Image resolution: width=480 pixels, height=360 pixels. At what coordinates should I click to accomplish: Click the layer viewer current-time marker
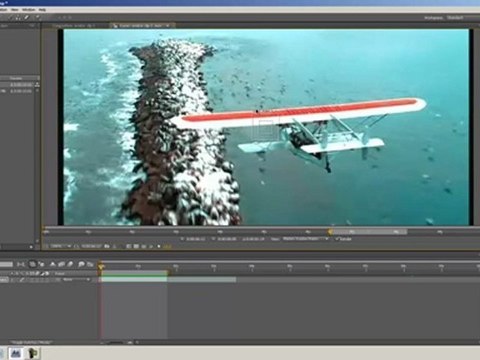click(330, 232)
